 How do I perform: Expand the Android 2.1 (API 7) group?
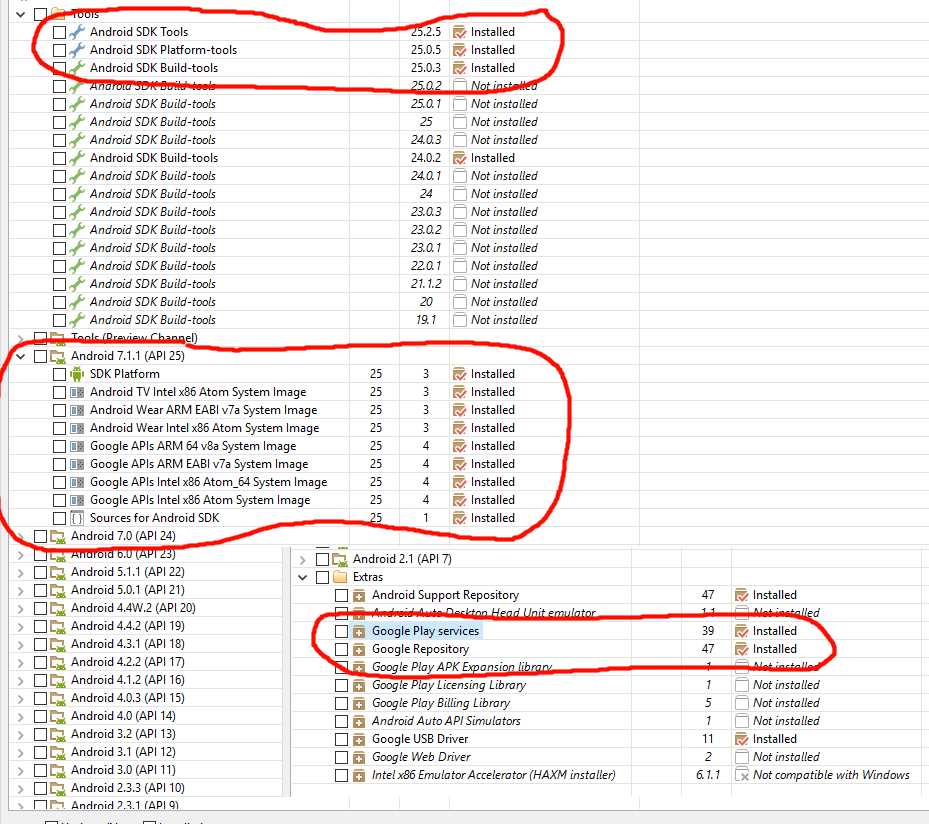click(x=303, y=559)
